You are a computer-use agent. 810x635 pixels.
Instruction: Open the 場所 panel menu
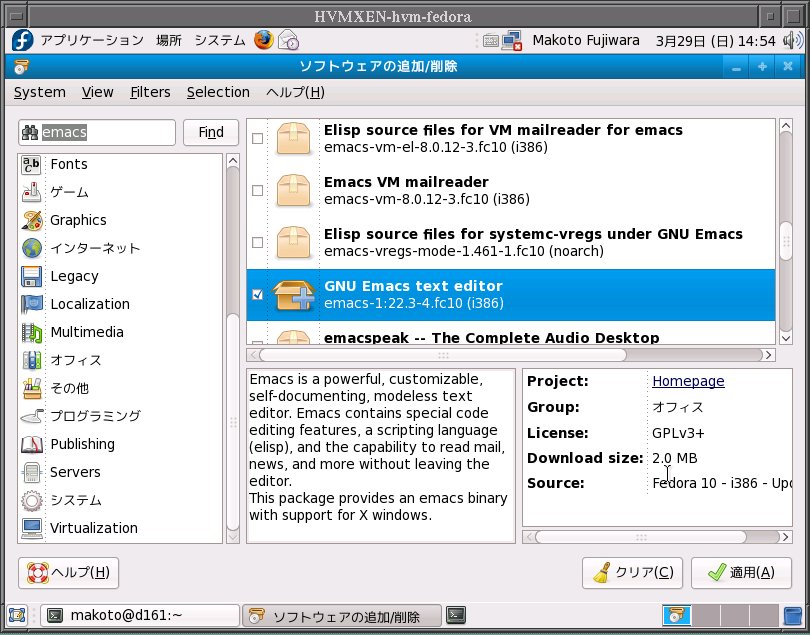(169, 40)
